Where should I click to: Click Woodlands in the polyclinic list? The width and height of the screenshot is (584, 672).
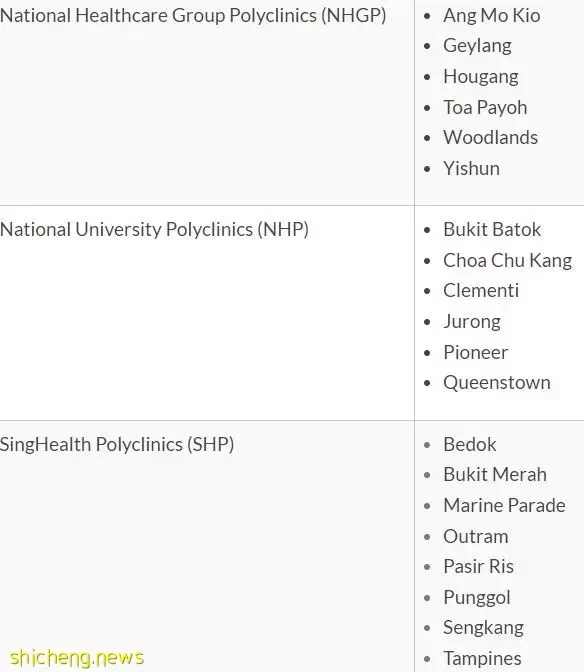point(491,138)
